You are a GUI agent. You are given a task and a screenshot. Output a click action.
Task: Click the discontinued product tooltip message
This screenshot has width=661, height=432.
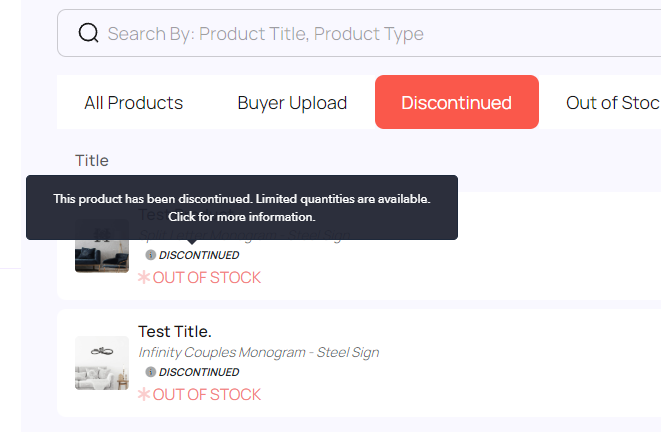(242, 207)
